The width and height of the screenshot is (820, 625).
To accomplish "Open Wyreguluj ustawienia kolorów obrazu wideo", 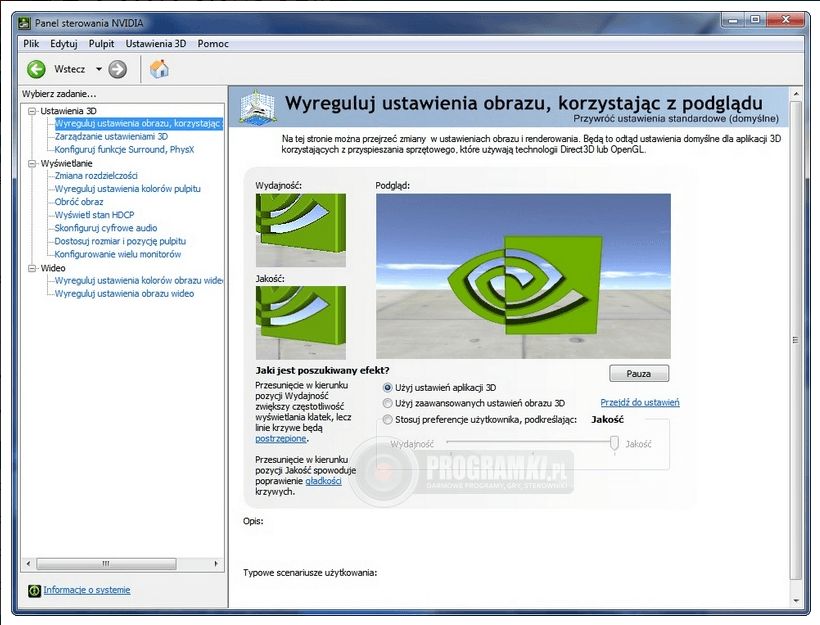I will tap(139, 280).
